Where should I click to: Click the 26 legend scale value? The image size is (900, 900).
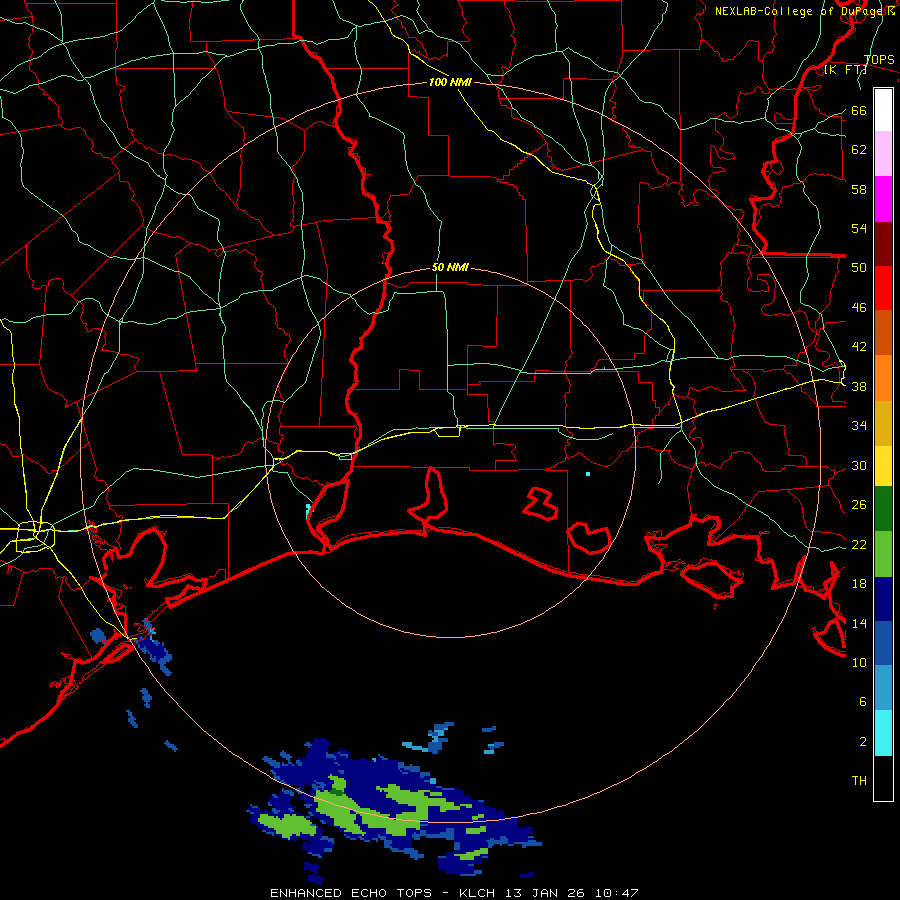[859, 505]
